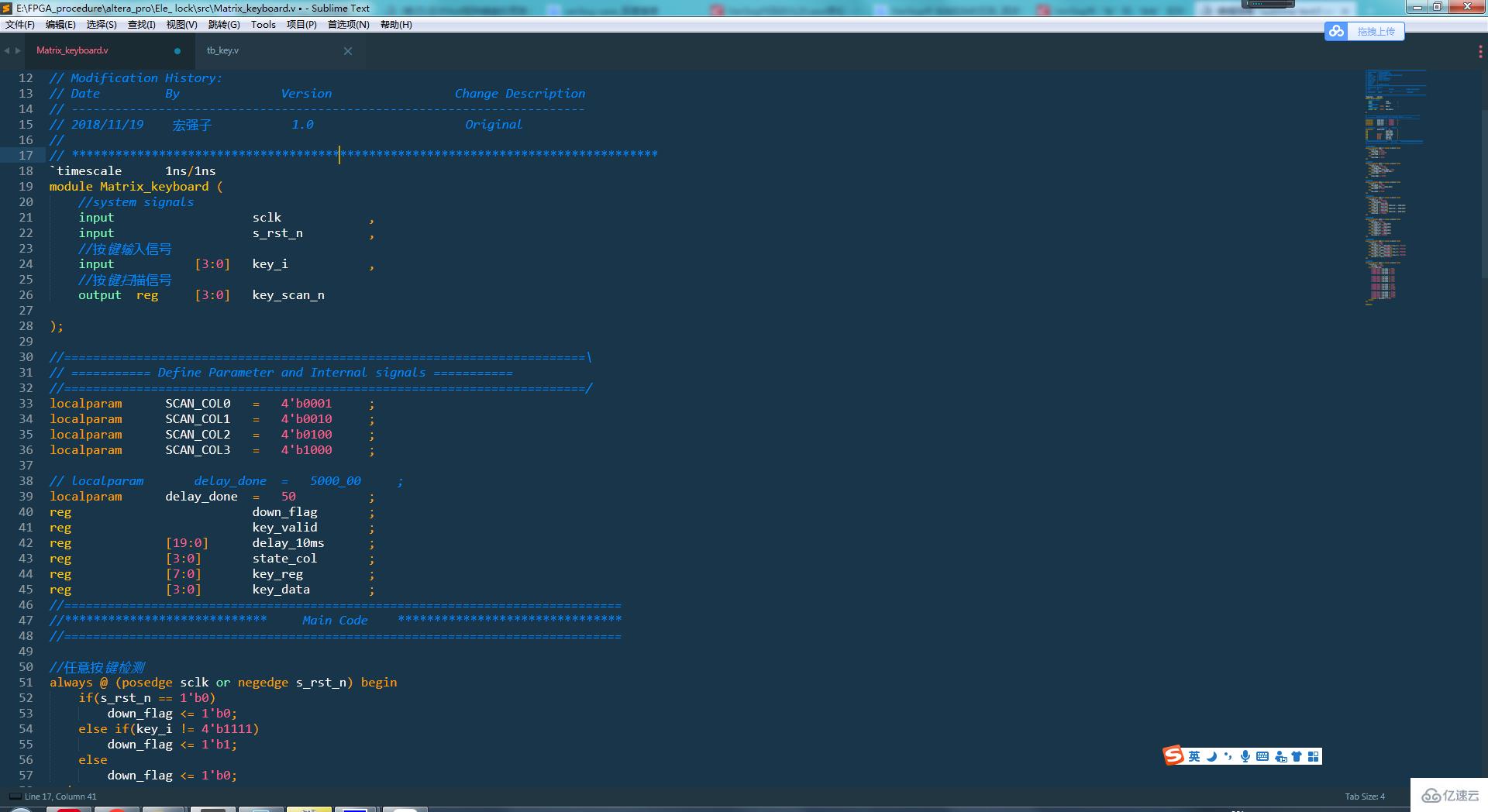Start Sogou voice input microphone

(1245, 756)
